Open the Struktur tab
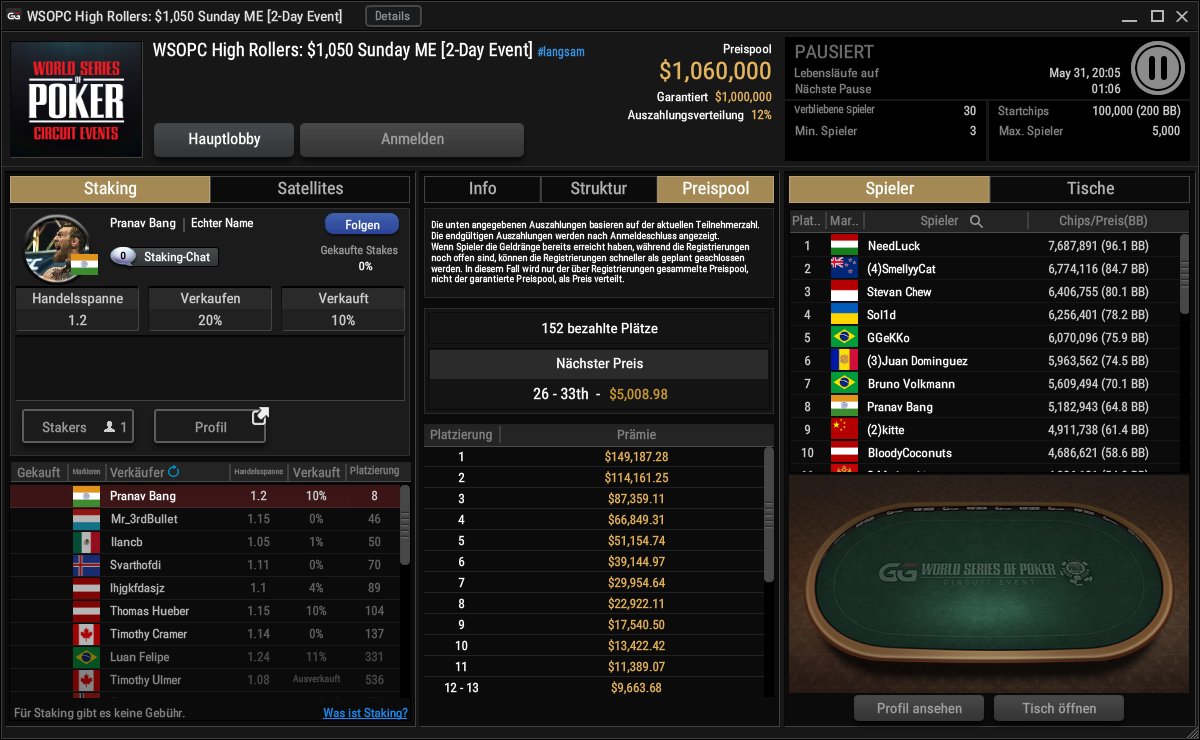 tap(599, 188)
